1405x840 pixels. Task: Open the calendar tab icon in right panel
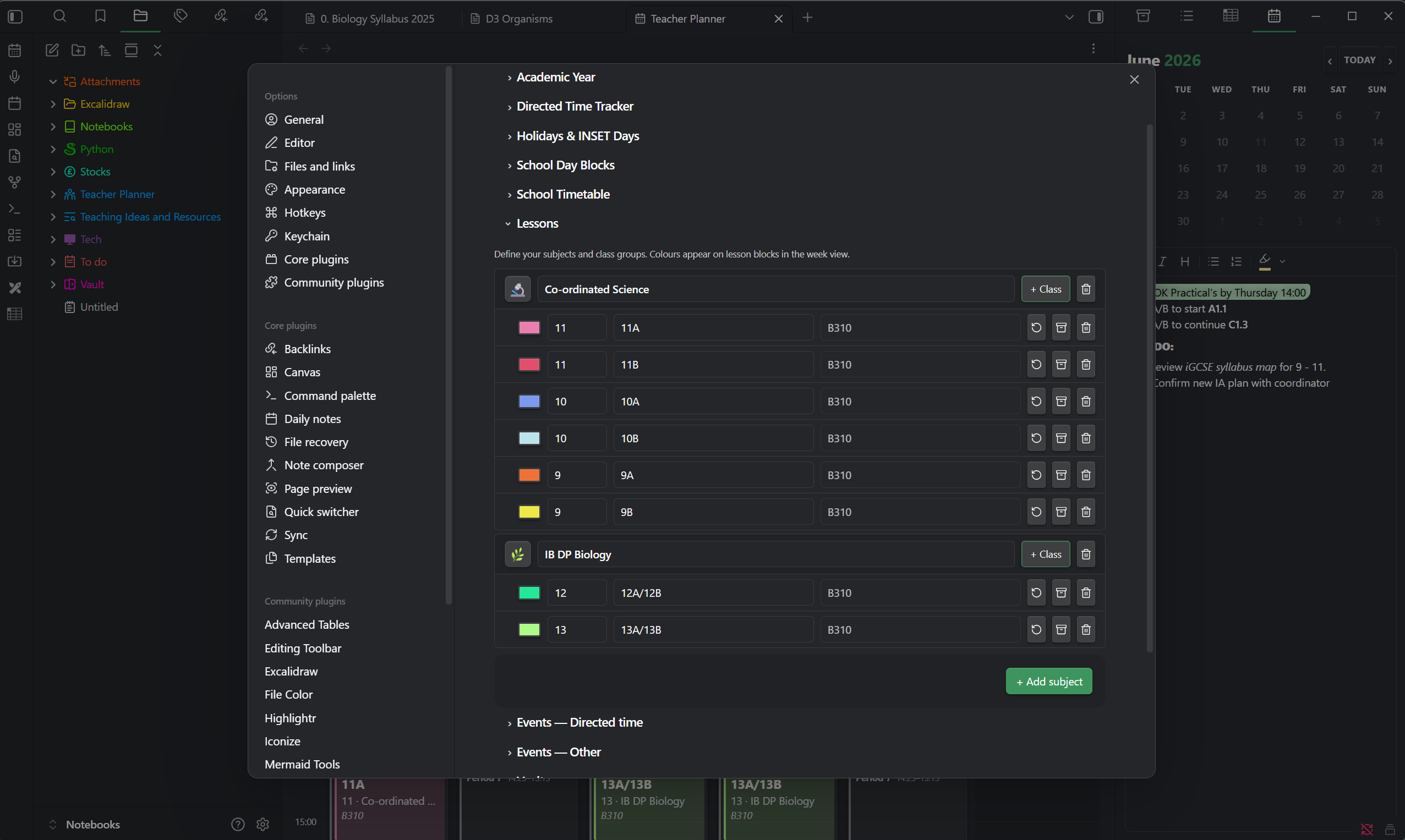point(1273,16)
